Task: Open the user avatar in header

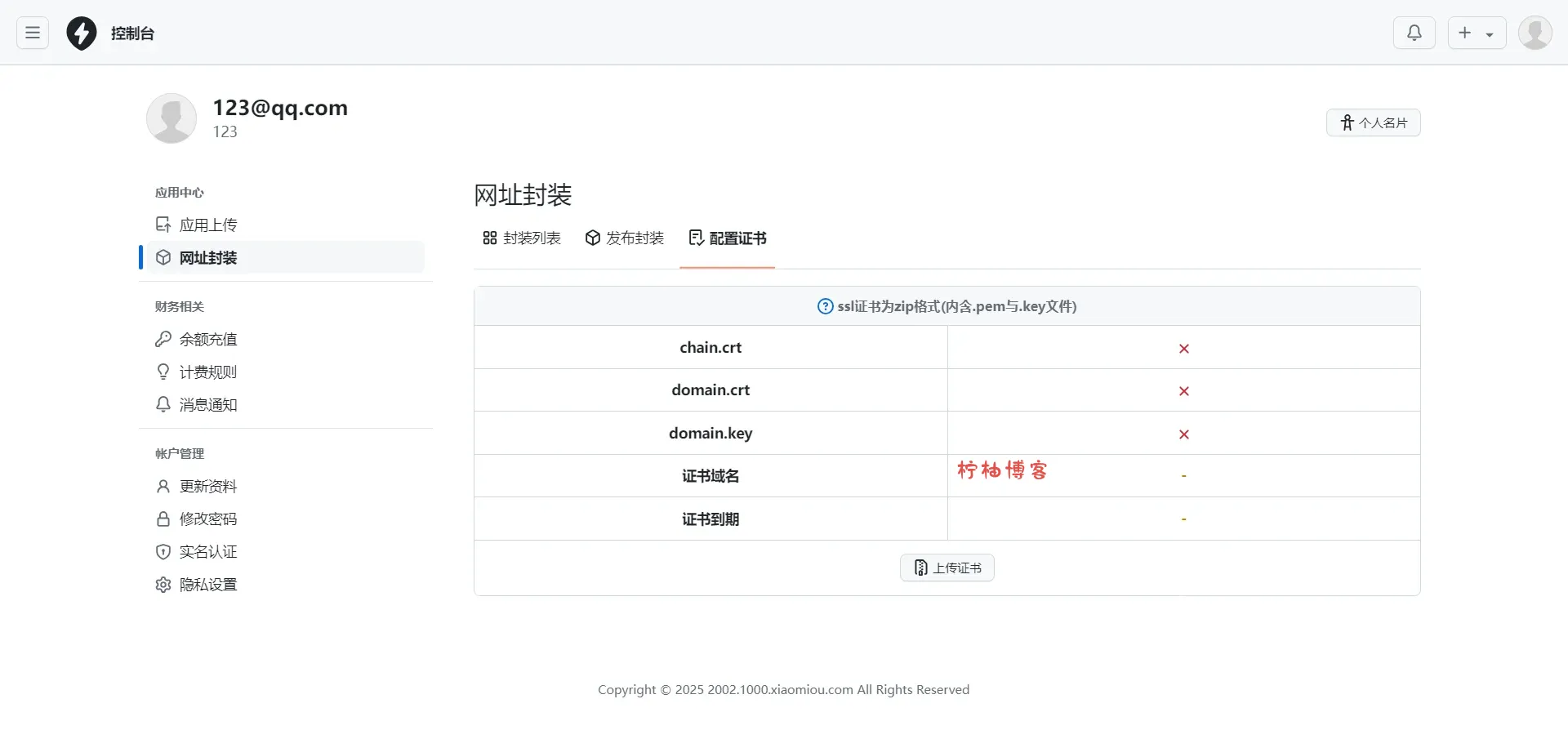Action: (1535, 33)
